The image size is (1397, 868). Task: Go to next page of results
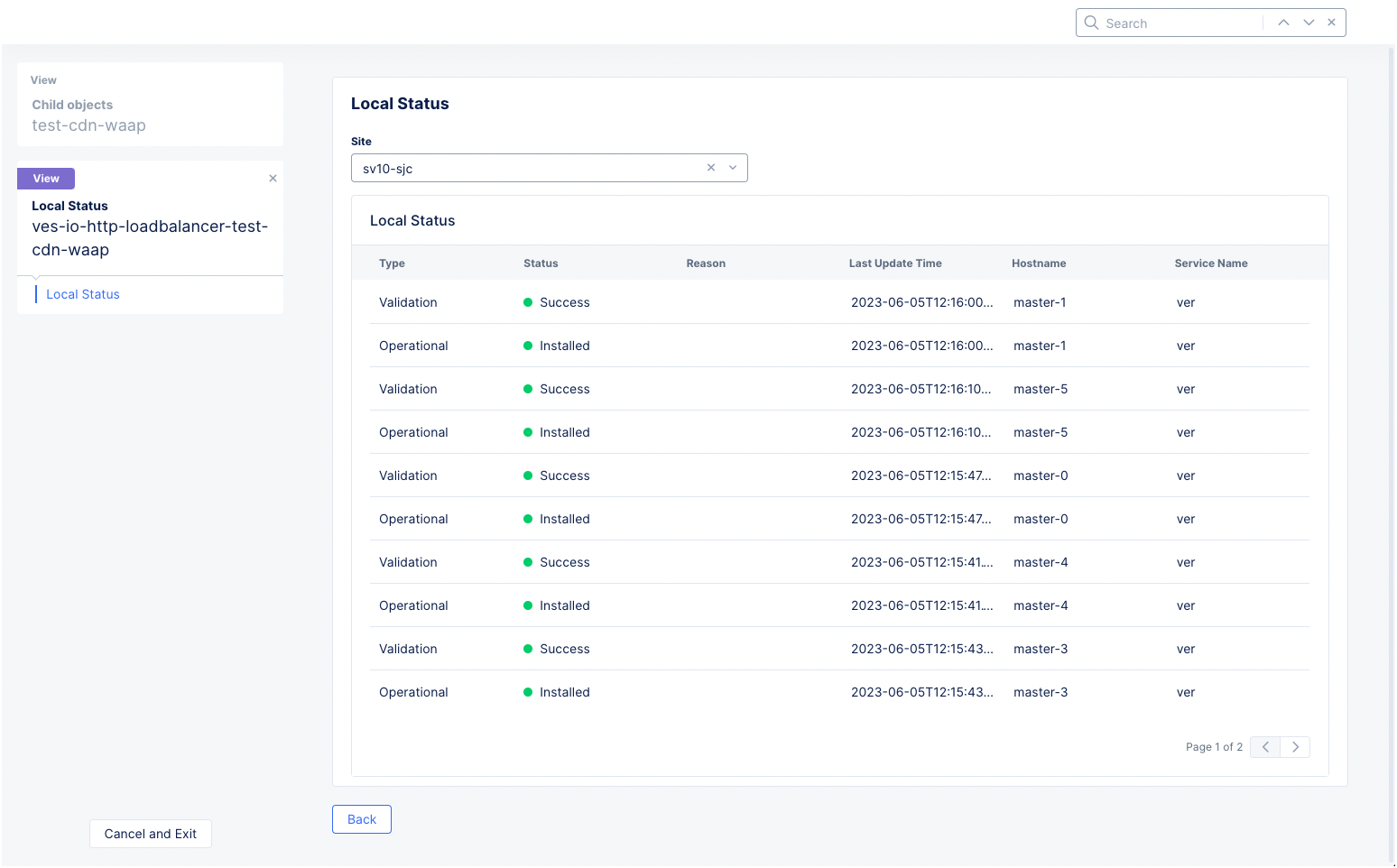click(1295, 747)
